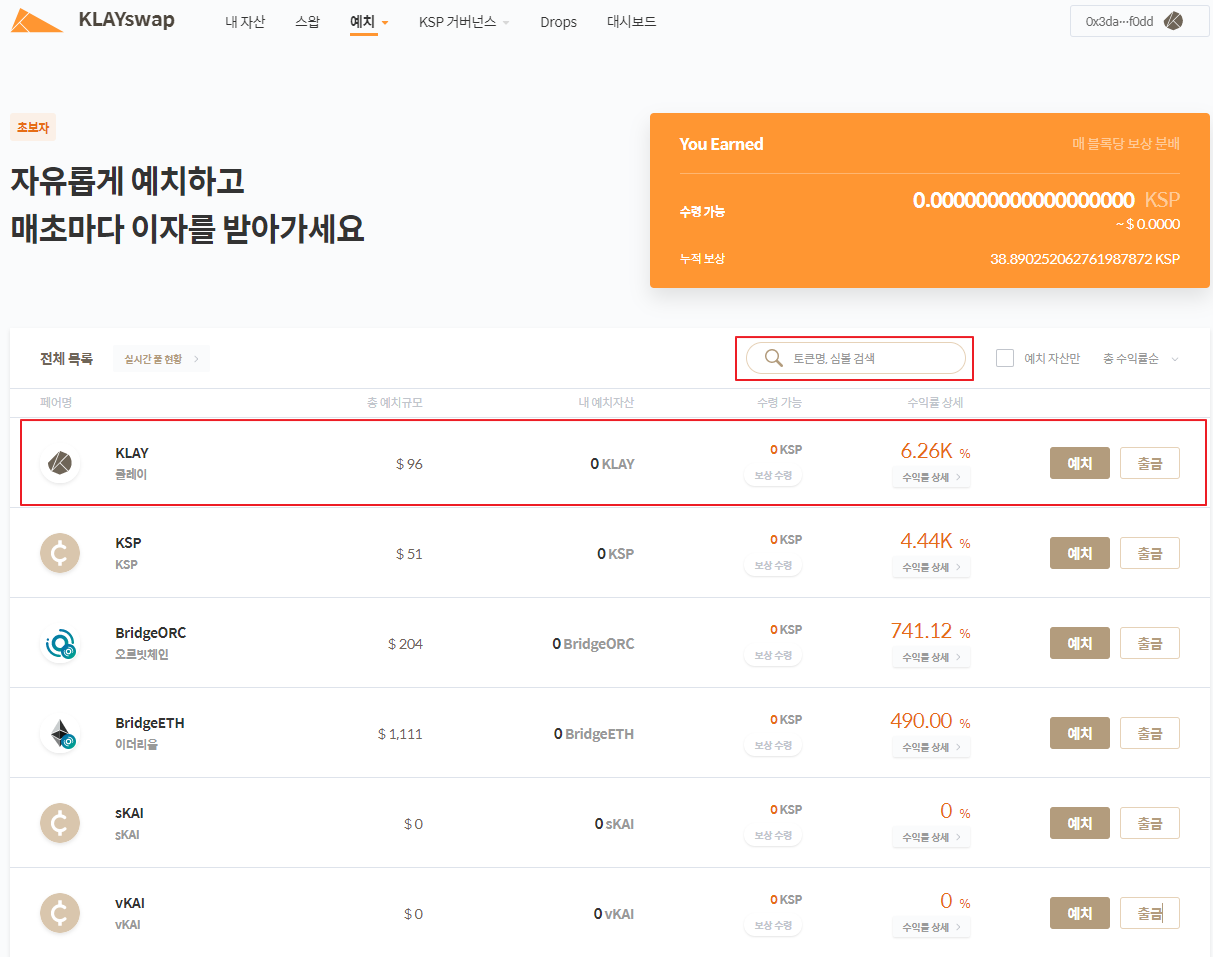Click 보상 수령 button for BridgeORC

[x=772, y=656]
